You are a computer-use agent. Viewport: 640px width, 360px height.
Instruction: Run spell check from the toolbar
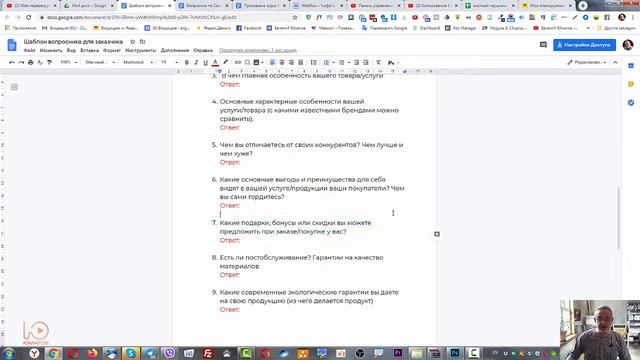pos(40,62)
